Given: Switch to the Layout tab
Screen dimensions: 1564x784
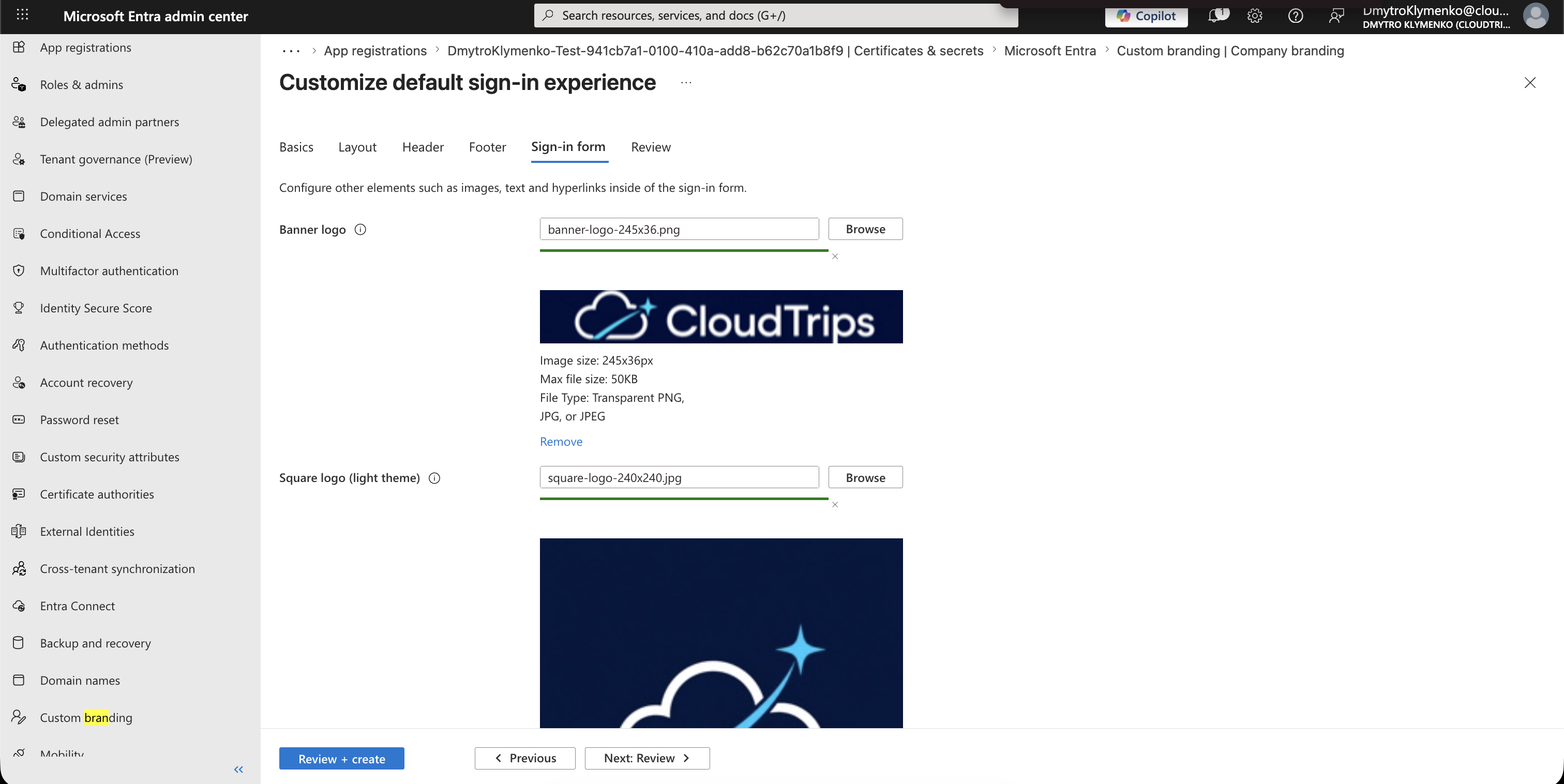Looking at the screenshot, I should coord(357,147).
